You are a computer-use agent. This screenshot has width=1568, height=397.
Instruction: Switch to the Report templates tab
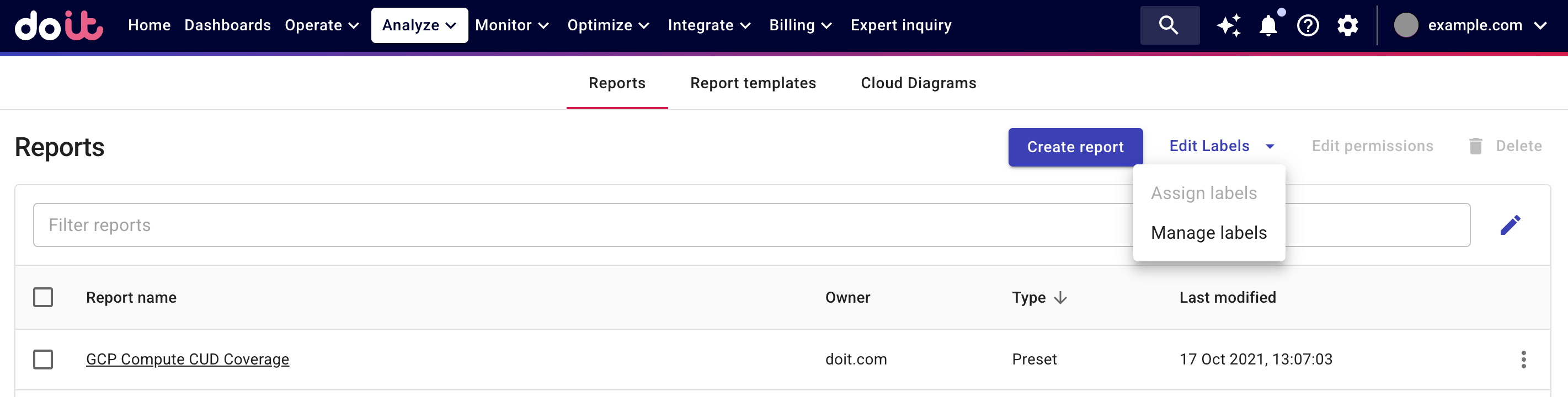pos(753,83)
